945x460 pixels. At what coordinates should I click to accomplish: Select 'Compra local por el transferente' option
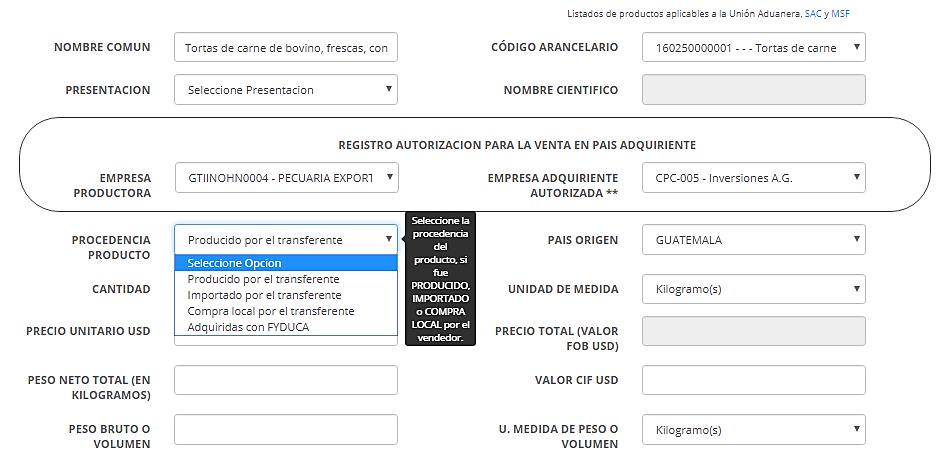click(x=286, y=311)
